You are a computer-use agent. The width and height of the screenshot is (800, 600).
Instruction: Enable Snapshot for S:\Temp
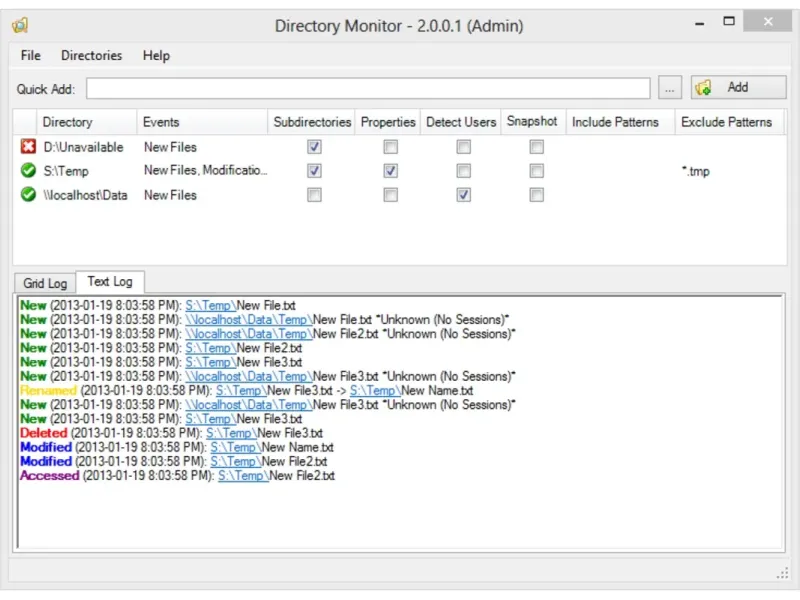pyautogui.click(x=536, y=170)
